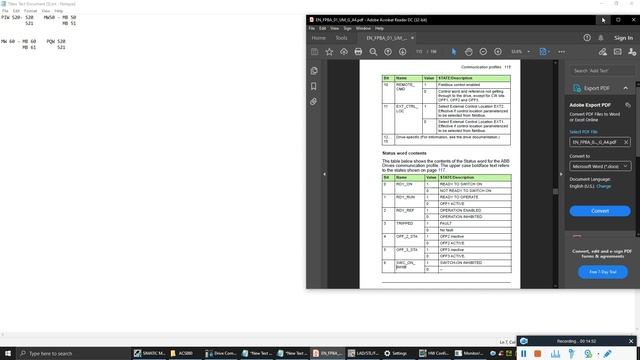
Task: Click the share with others person icon
Action: 632,52
